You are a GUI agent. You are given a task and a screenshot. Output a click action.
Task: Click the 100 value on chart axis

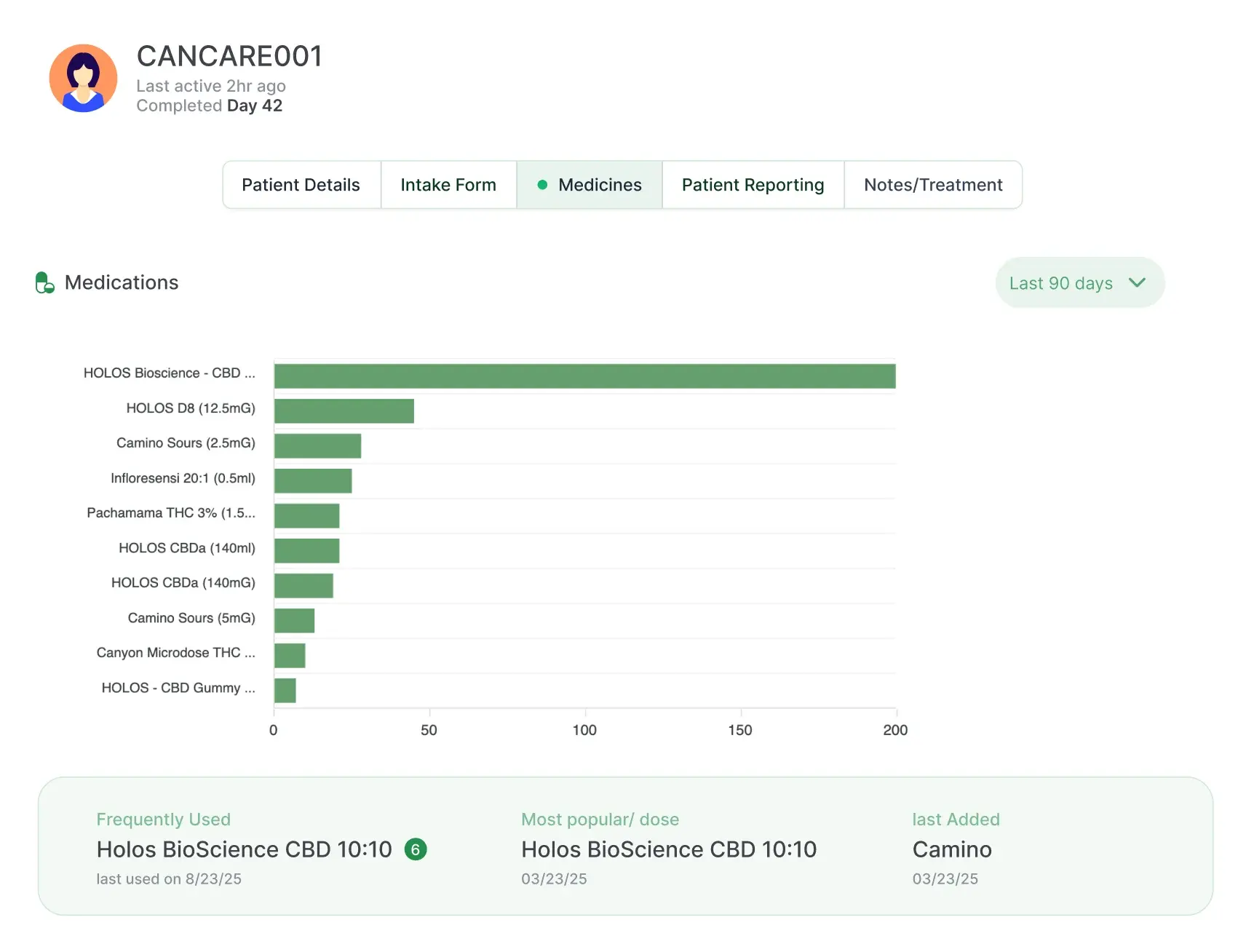pyautogui.click(x=584, y=730)
